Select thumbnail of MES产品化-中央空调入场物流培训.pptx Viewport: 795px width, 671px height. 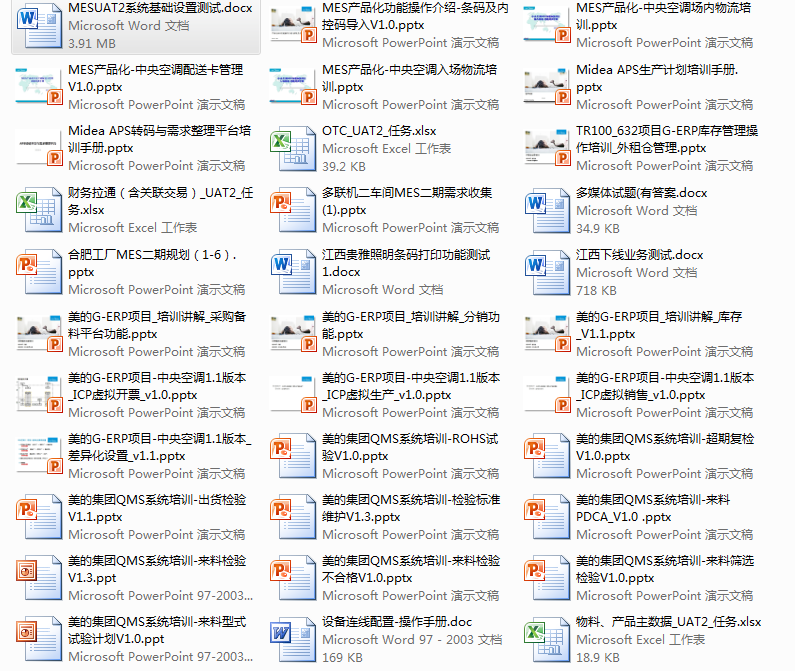pos(293,86)
